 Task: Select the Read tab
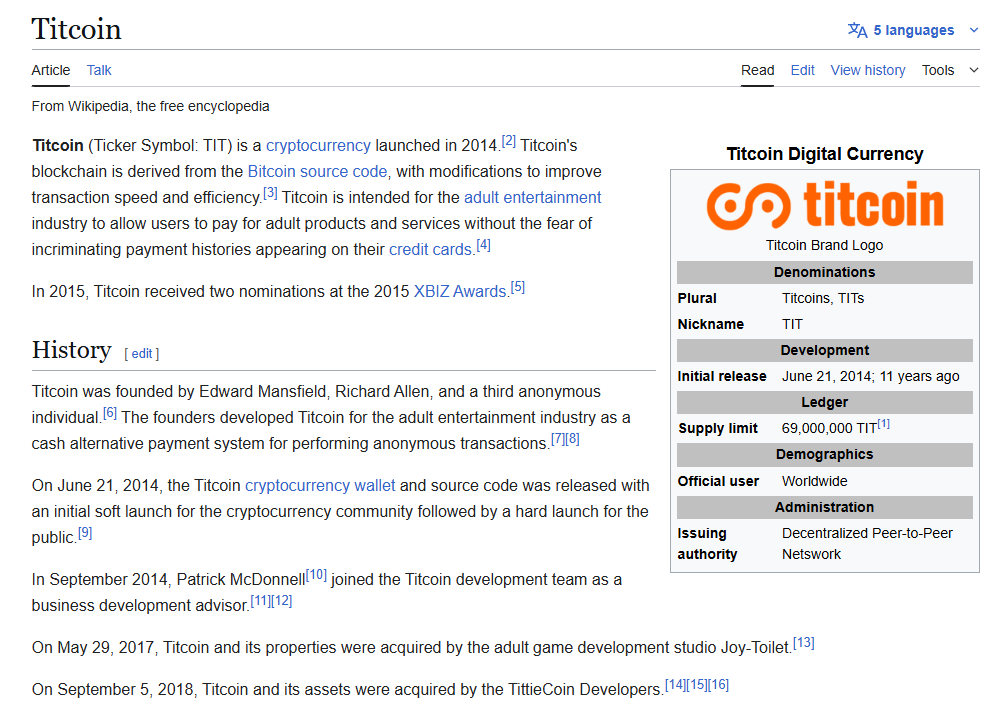pyautogui.click(x=757, y=70)
